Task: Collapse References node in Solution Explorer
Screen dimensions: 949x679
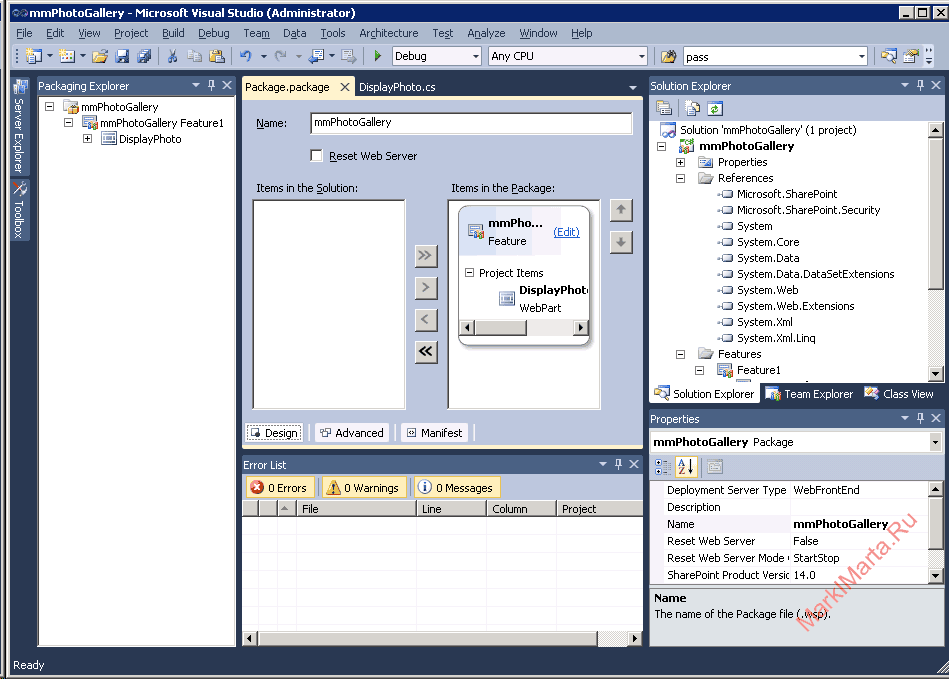Action: click(x=680, y=178)
